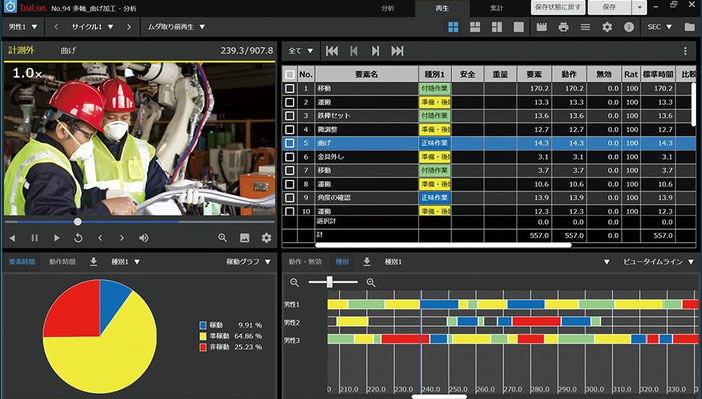Select the four-pane grid layout icon
The width and height of the screenshot is (702, 399).
(453, 27)
